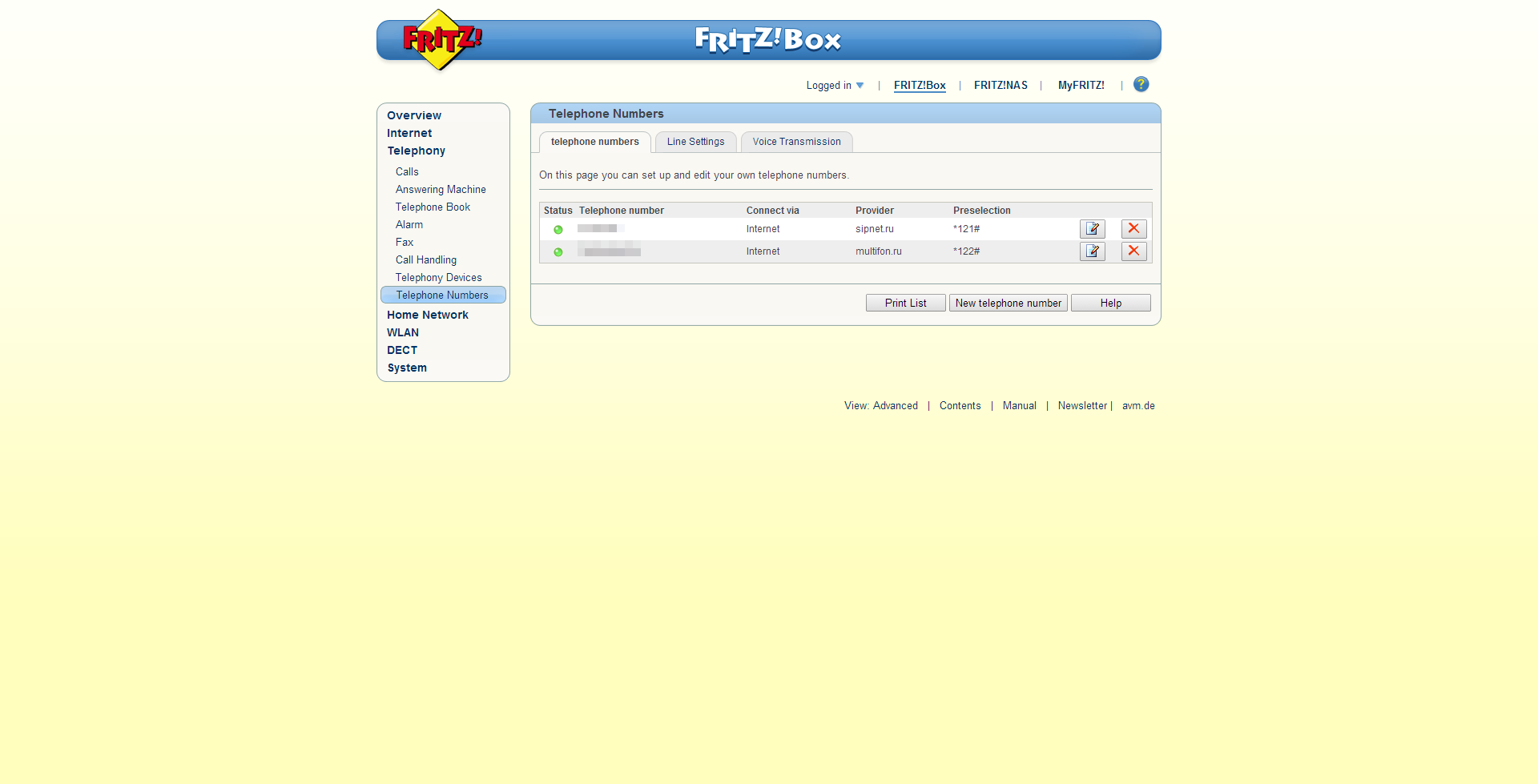
Task: Open DECT in the sidebar
Action: click(402, 350)
